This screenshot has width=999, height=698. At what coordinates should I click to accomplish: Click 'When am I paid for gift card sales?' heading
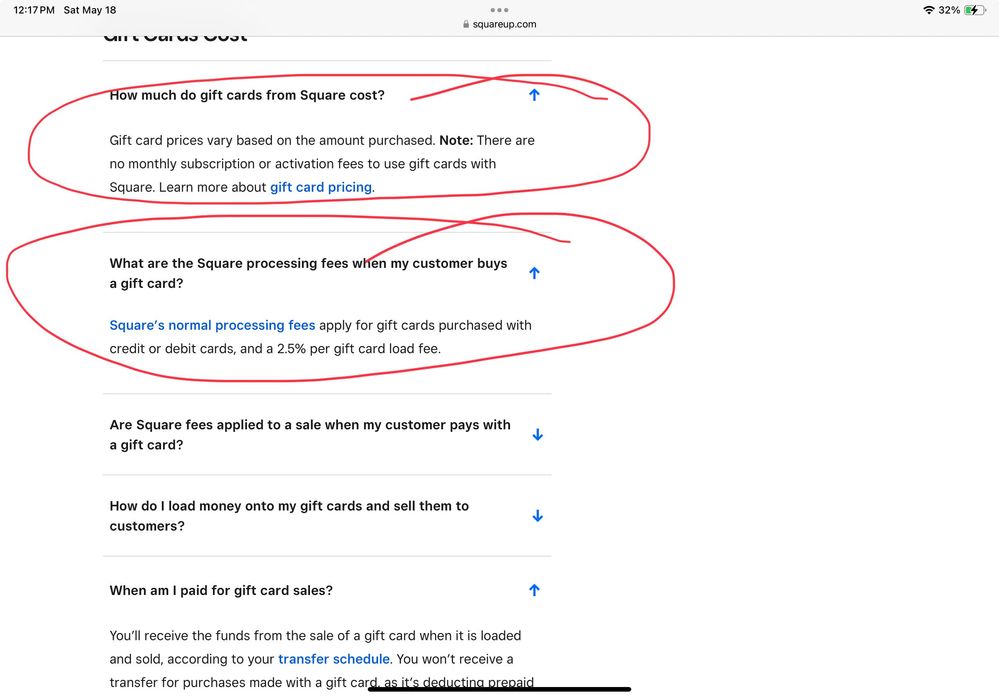221,591
